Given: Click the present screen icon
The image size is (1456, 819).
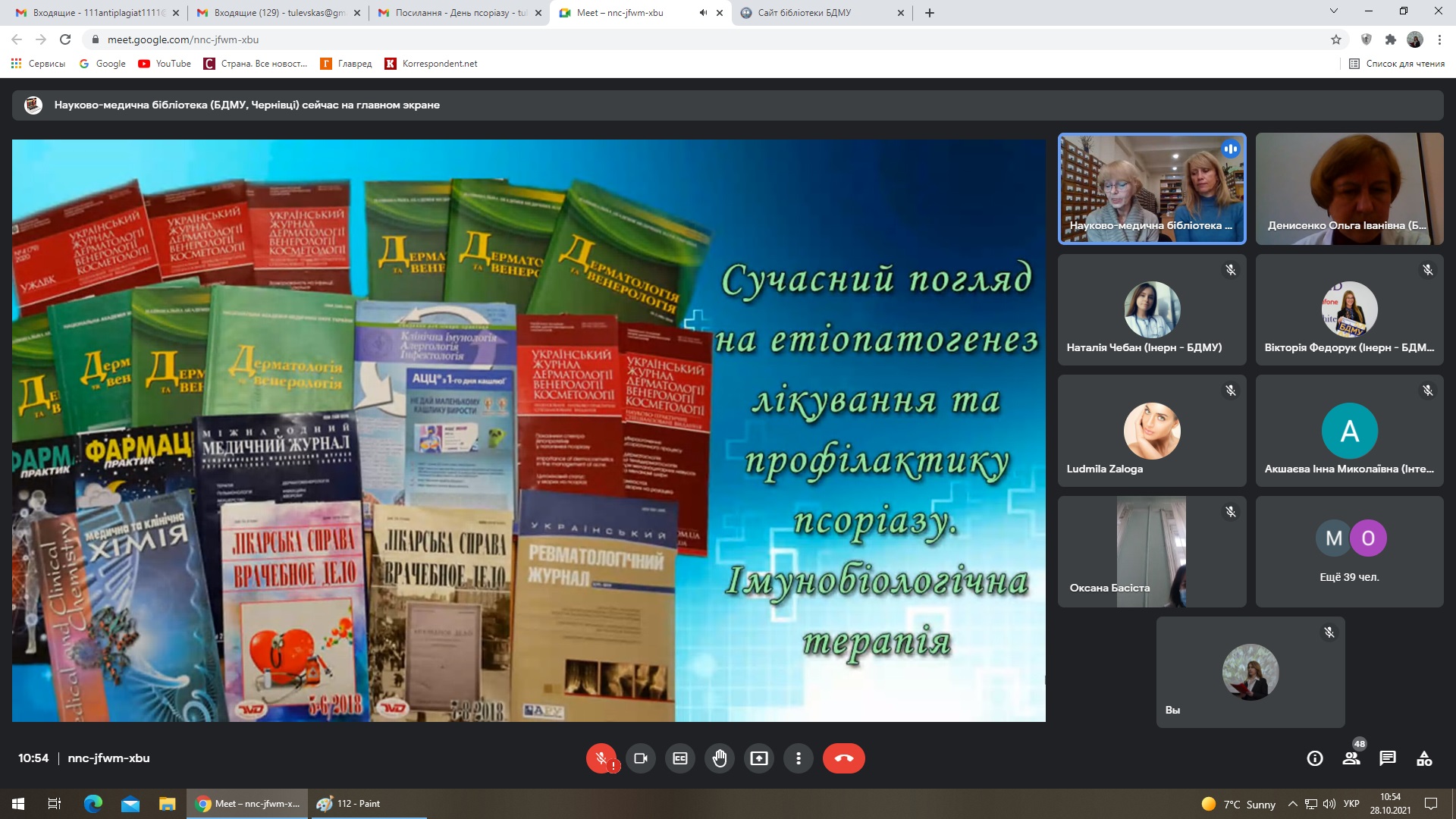Looking at the screenshot, I should (759, 758).
